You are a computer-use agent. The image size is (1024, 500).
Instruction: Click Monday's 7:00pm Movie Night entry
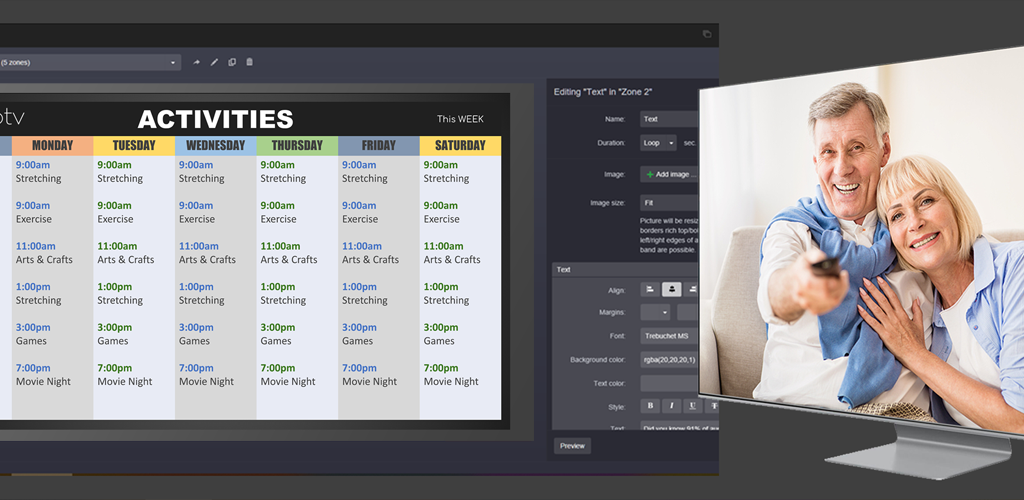click(x=43, y=375)
